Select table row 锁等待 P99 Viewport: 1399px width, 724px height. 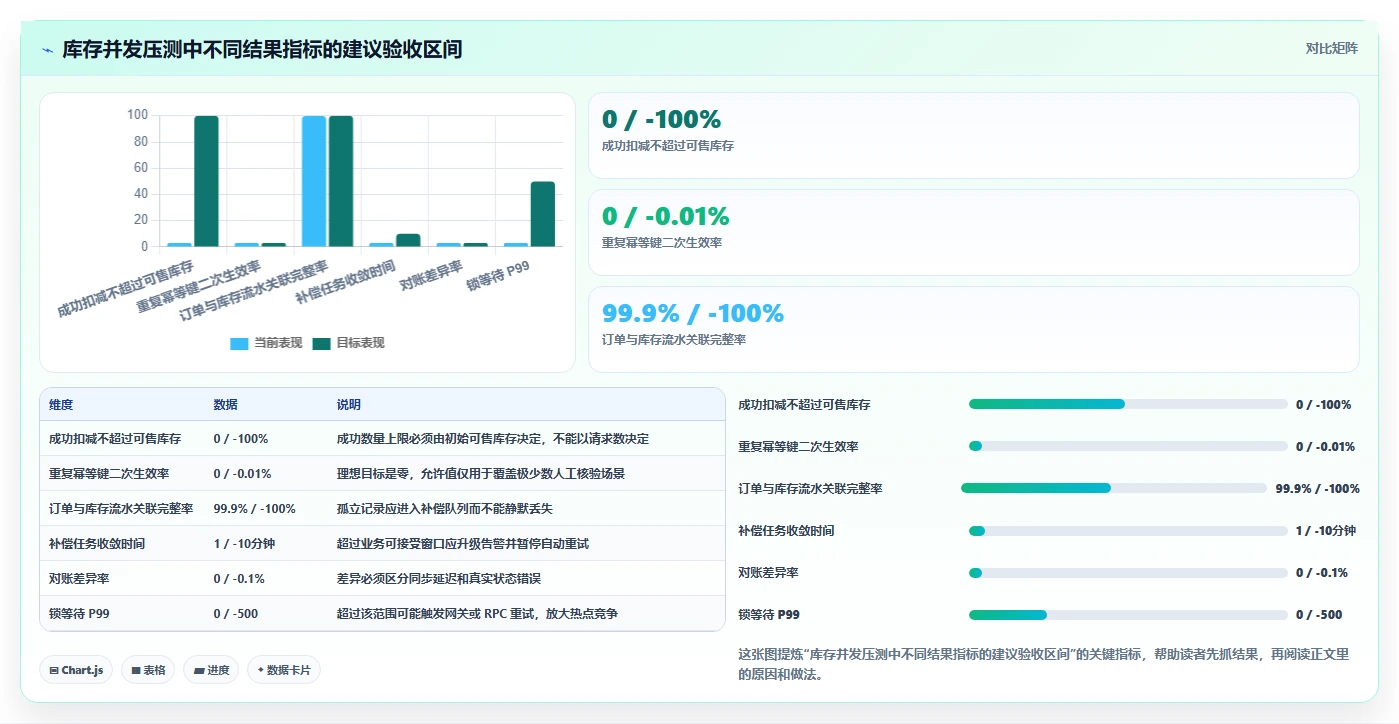(x=382, y=613)
